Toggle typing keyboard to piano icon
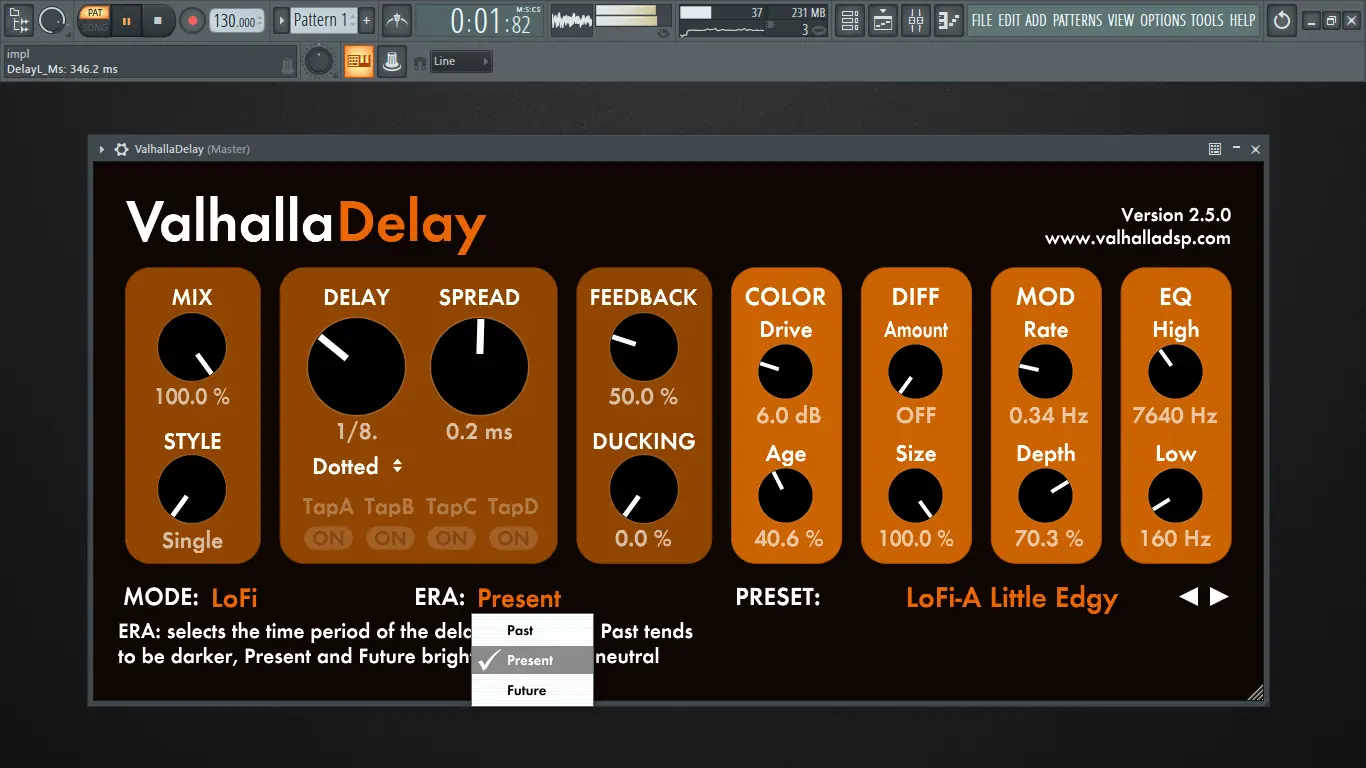 [x=358, y=62]
